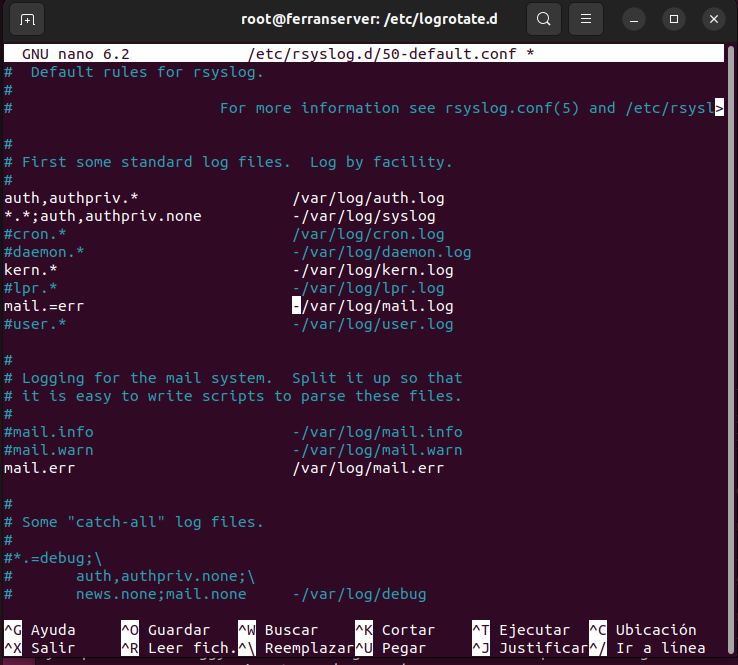Place cursor on auth,authpriv.* rule
Screen dimensions: 738x665
(x=71, y=198)
